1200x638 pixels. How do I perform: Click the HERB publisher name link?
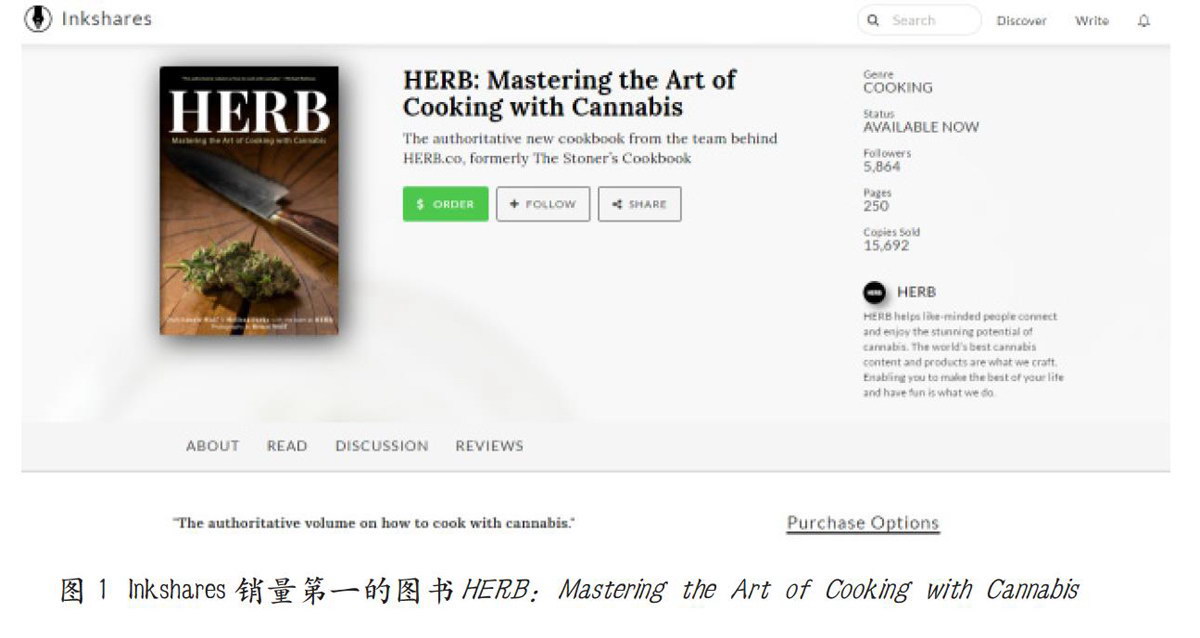pos(916,292)
